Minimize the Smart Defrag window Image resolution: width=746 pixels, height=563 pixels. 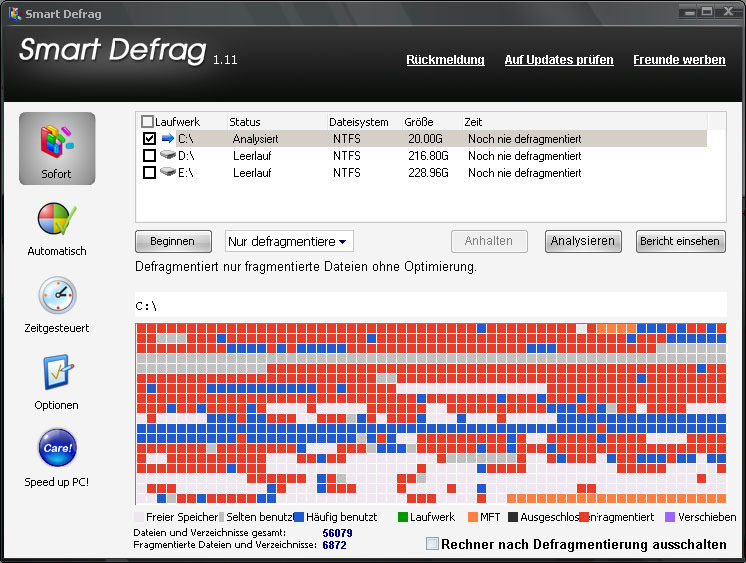[x=689, y=11]
